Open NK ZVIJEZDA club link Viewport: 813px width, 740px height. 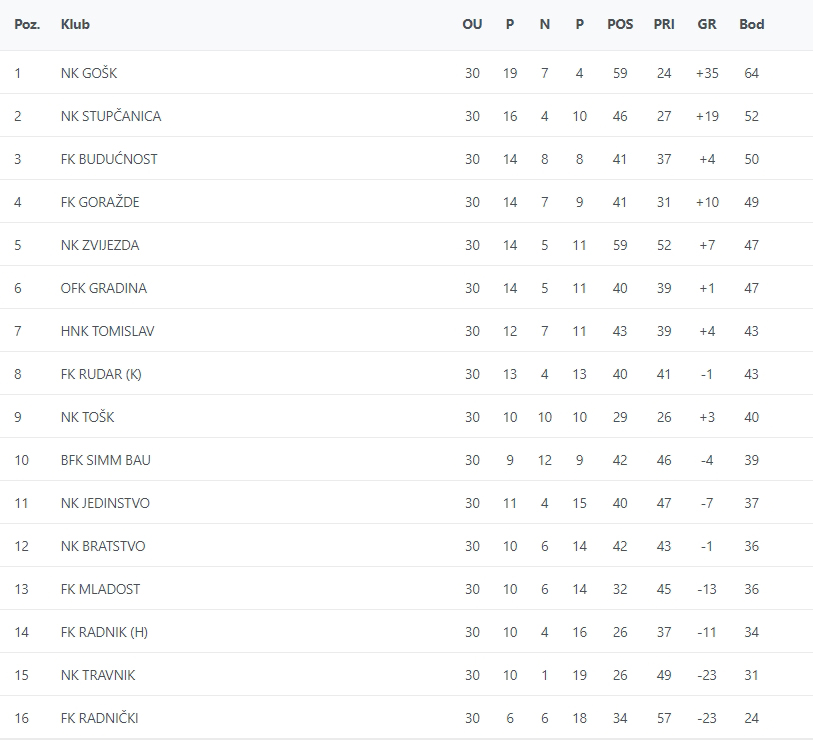point(100,245)
